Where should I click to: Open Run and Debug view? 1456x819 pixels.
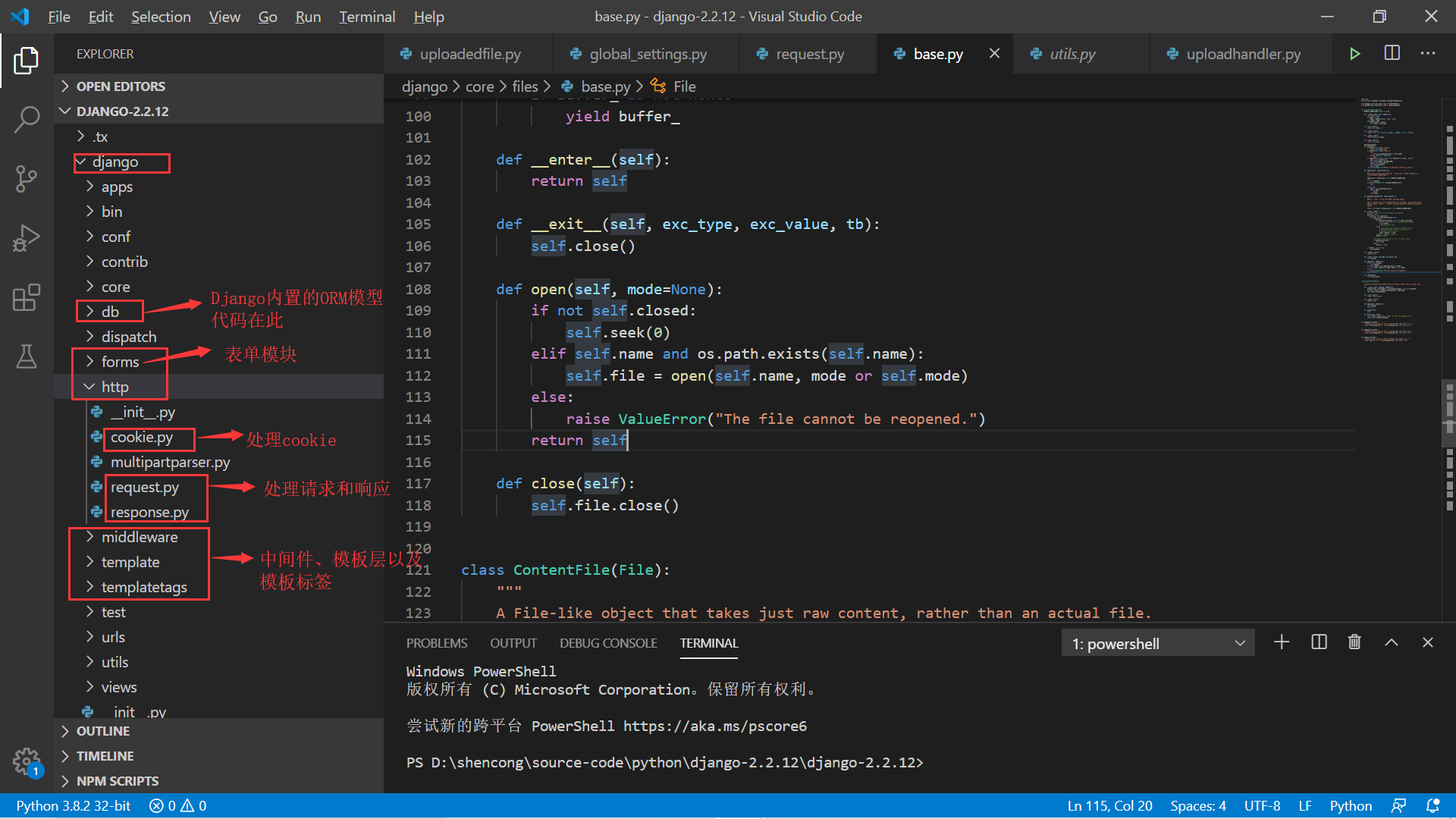tap(27, 238)
